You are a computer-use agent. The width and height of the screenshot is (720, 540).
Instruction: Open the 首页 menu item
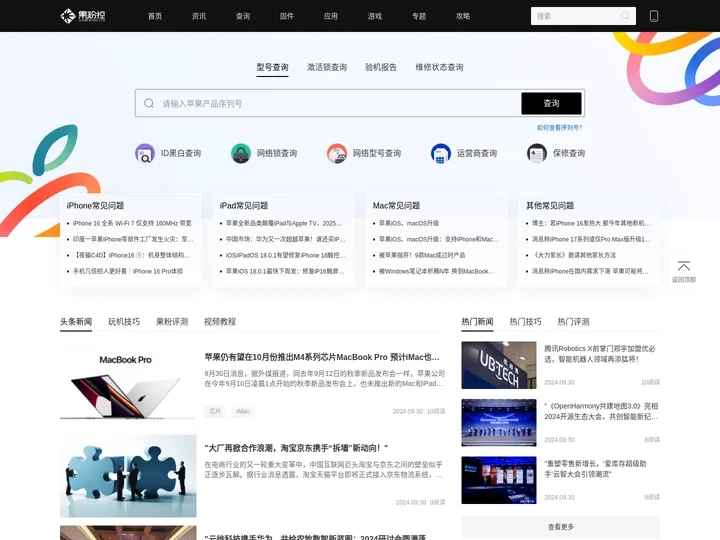155,16
